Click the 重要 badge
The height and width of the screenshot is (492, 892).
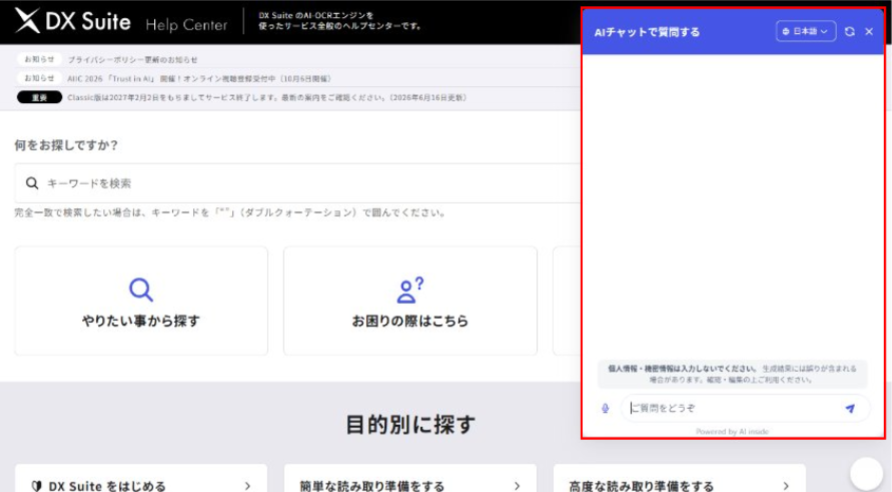coord(39,97)
